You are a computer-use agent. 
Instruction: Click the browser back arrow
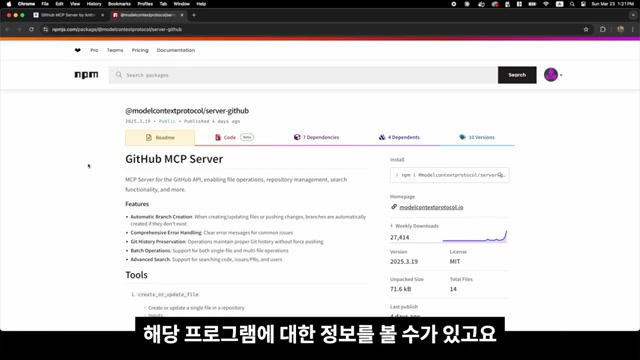click(7, 29)
